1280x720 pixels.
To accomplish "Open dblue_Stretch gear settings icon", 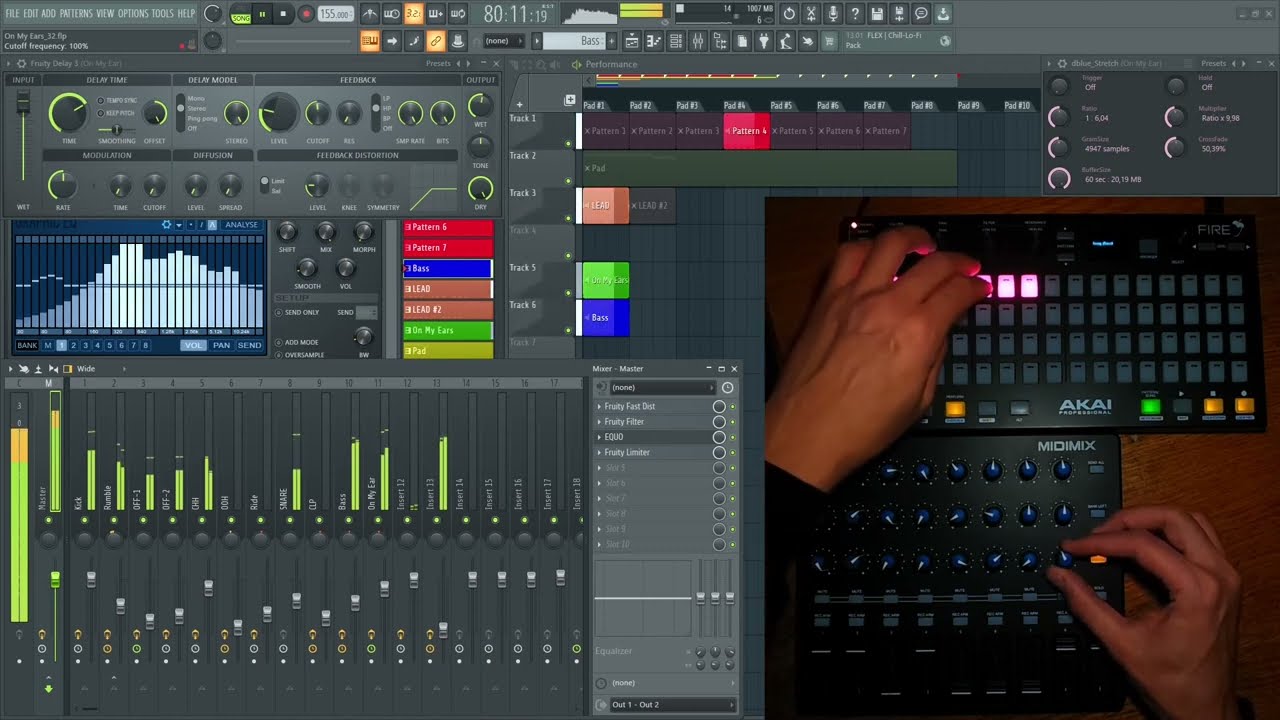I will point(1061,63).
